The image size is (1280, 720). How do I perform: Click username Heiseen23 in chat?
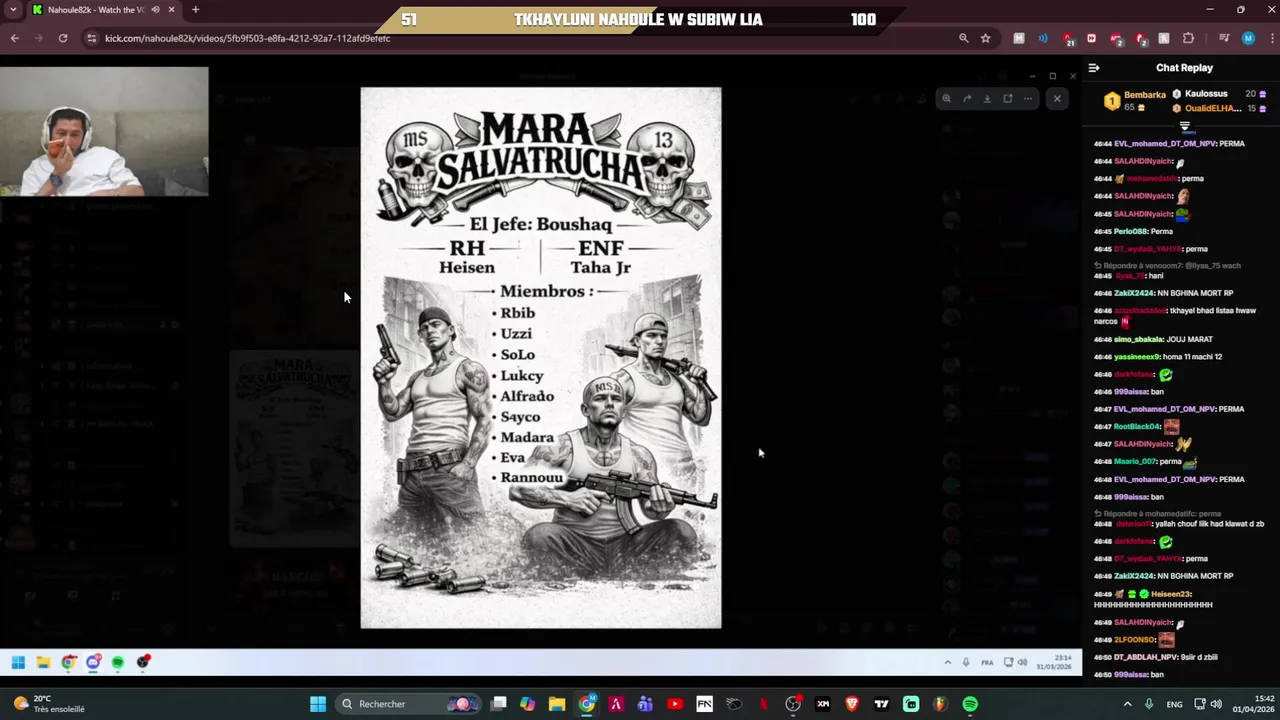[1171, 594]
